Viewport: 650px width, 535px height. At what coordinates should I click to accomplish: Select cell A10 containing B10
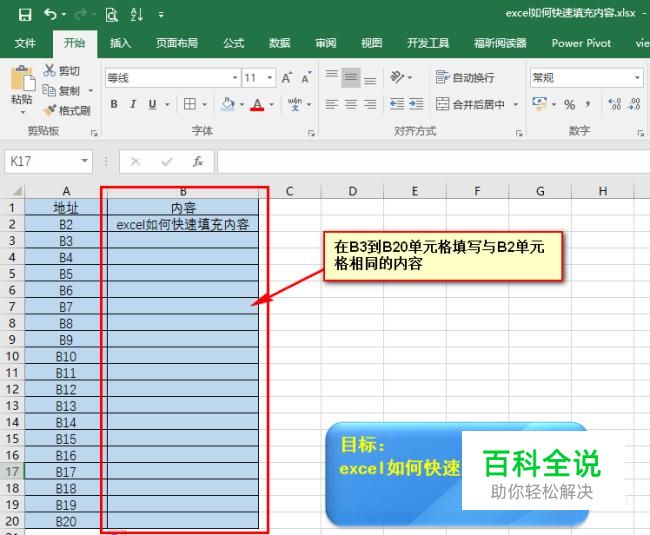tap(66, 356)
